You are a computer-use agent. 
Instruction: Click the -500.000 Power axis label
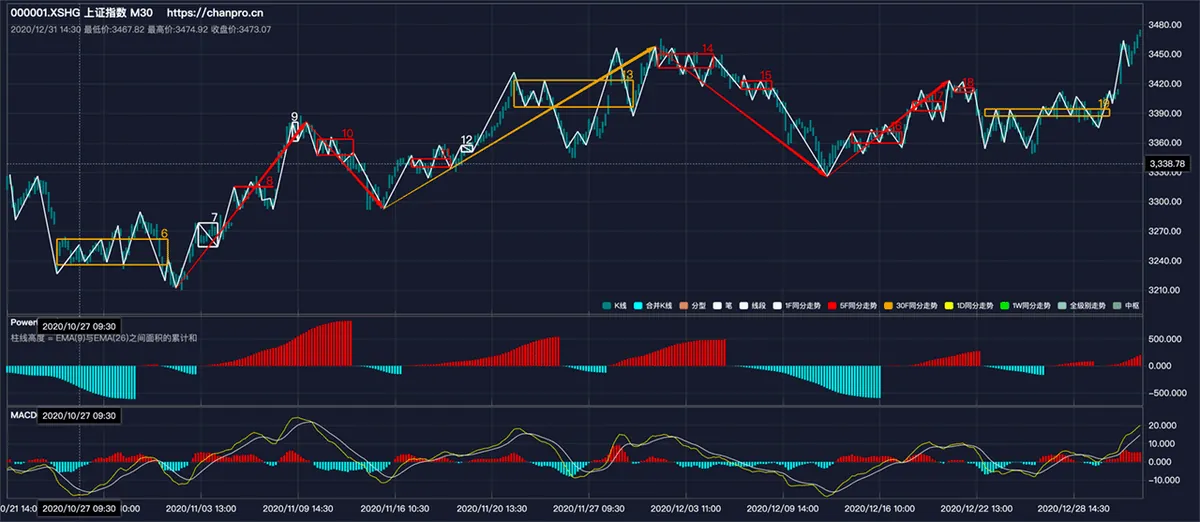(1167, 392)
